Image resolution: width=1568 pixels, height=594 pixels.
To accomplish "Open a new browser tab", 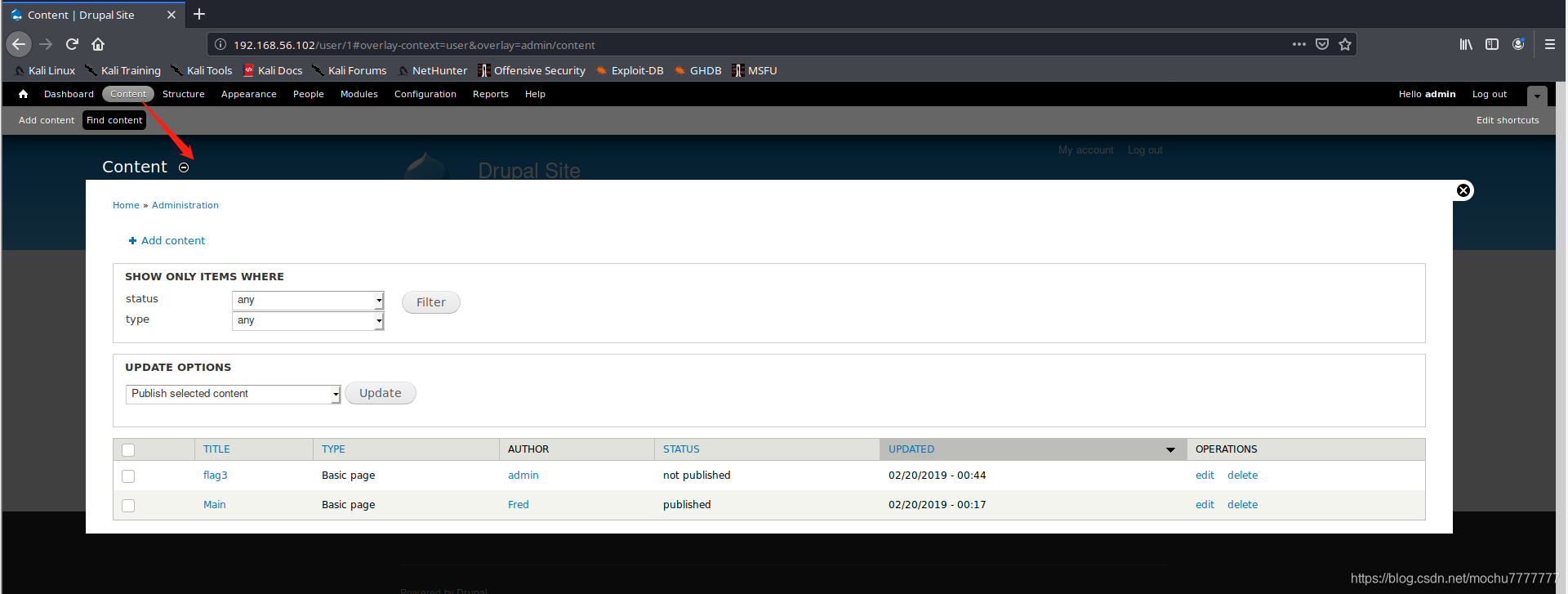I will click(x=199, y=14).
